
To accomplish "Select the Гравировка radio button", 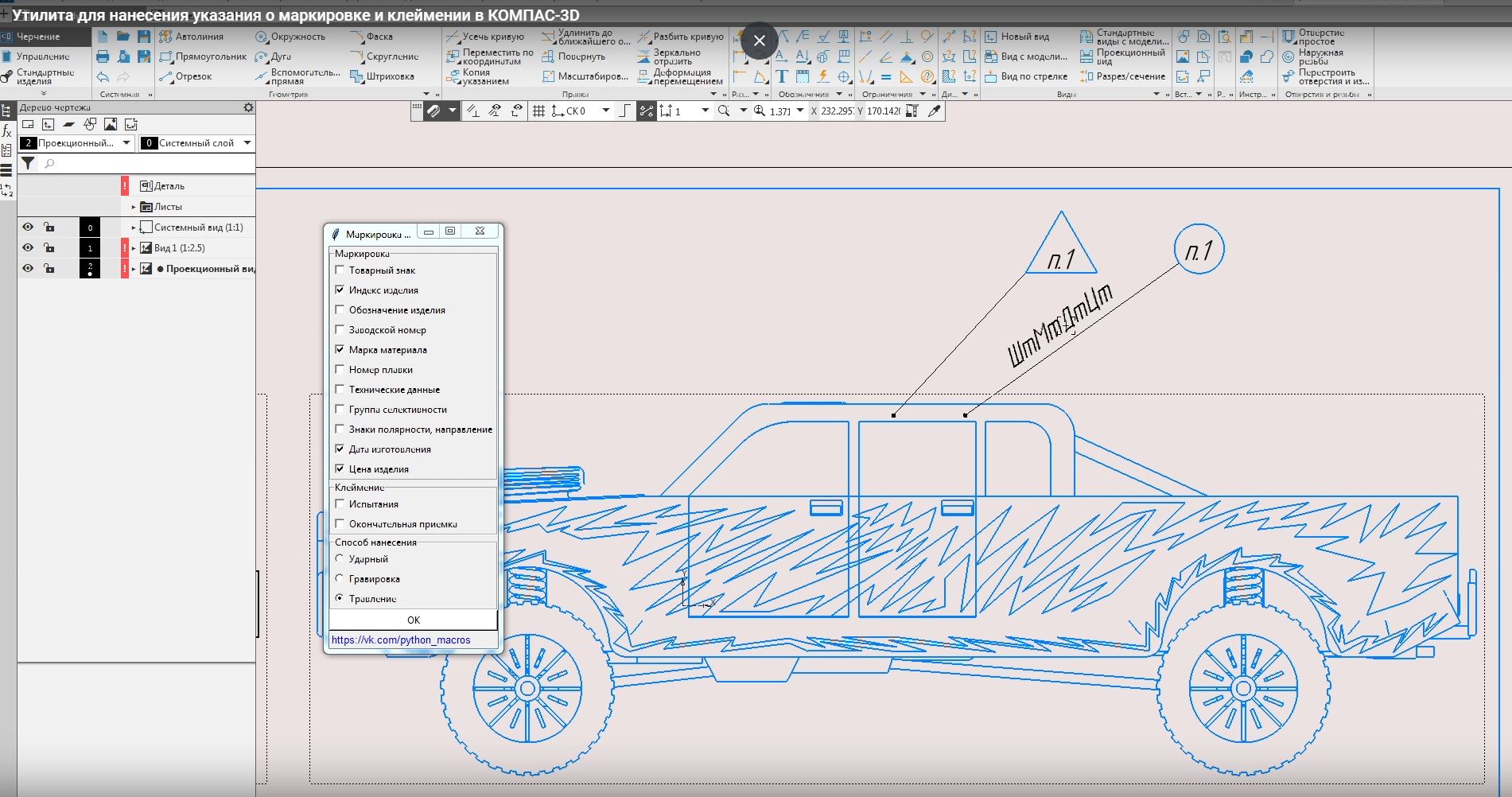I will coord(340,579).
